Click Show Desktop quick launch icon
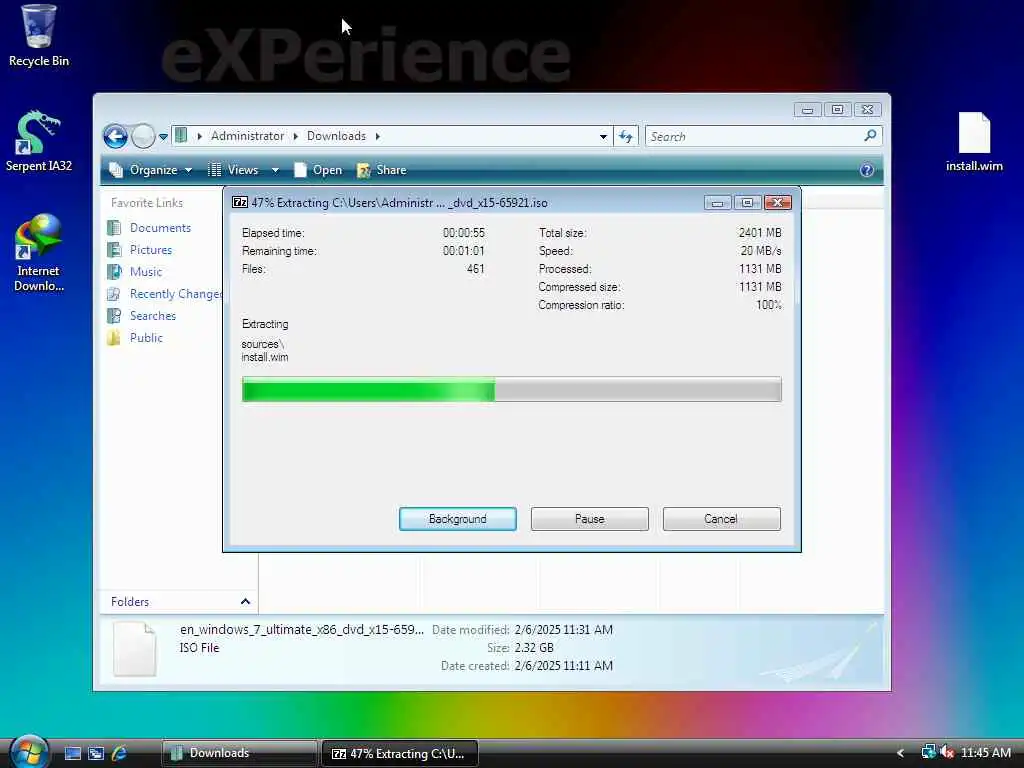This screenshot has height=768, width=1024. coord(72,753)
